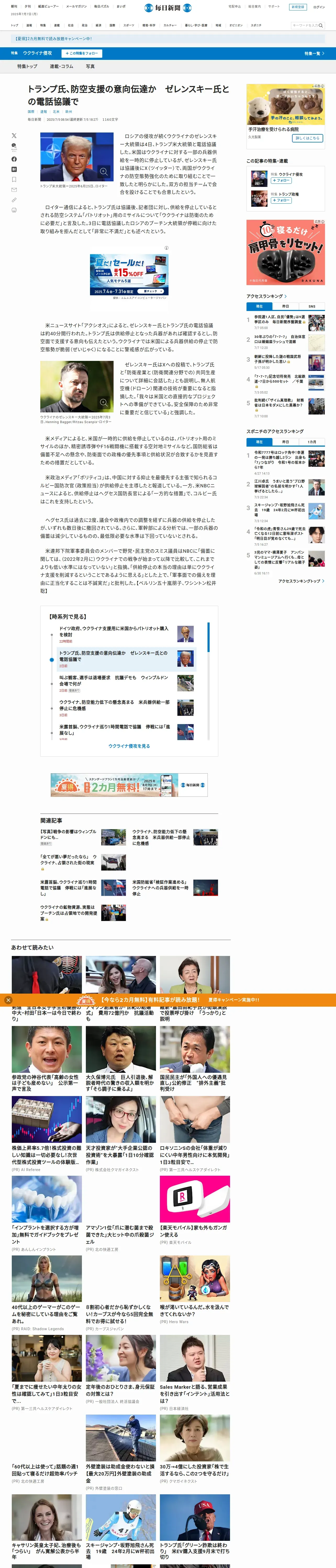Share the article on X

pos(14,136)
